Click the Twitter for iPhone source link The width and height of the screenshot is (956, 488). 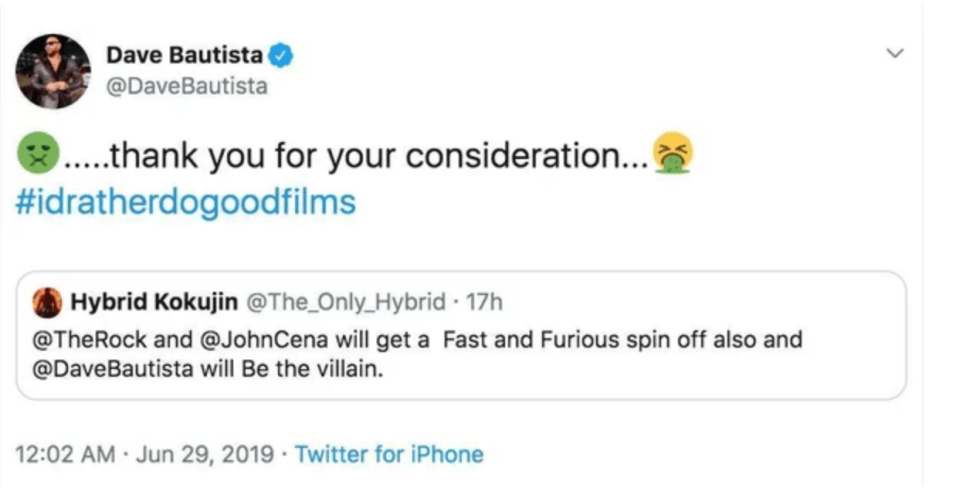(x=389, y=455)
